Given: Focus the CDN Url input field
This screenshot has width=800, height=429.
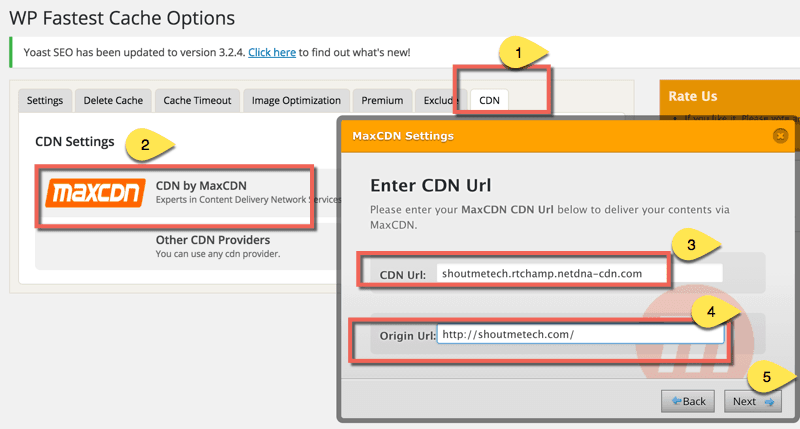Looking at the screenshot, I should [x=579, y=273].
